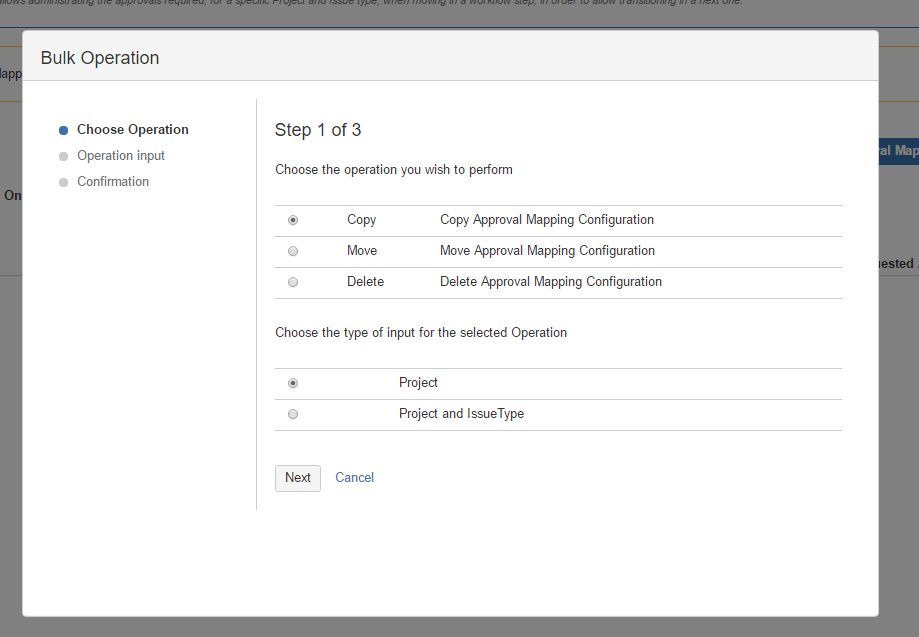Cancel the bulk operation dialog
This screenshot has width=919, height=637.
click(x=354, y=478)
